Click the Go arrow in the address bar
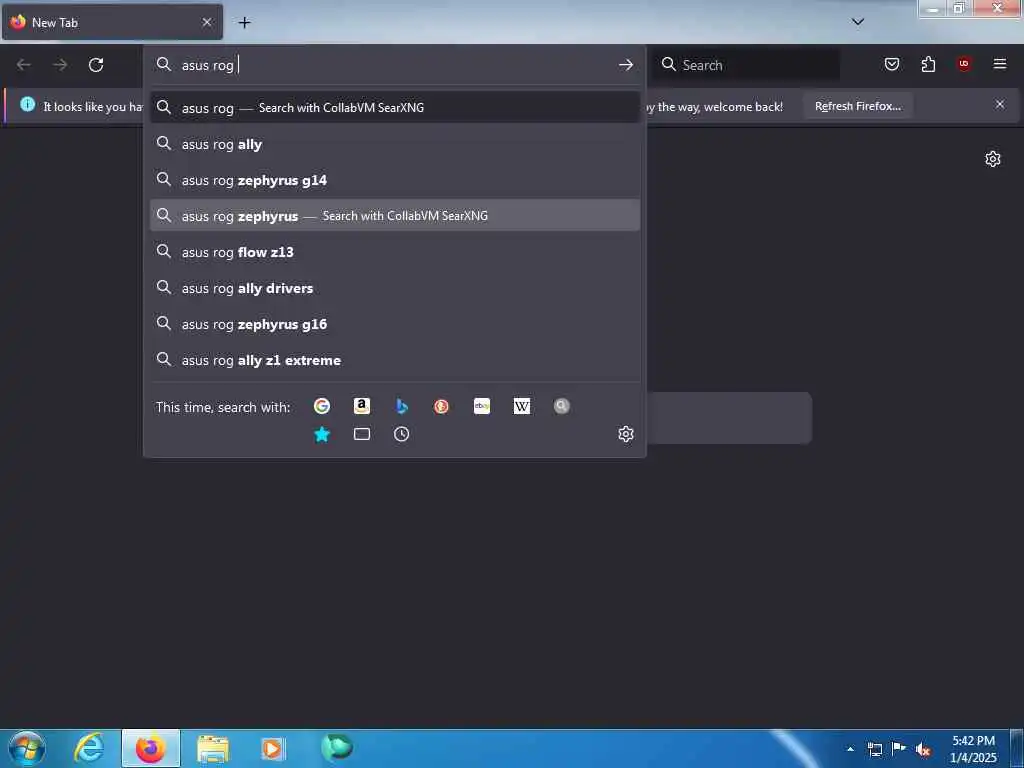The image size is (1024, 768). pyautogui.click(x=626, y=65)
